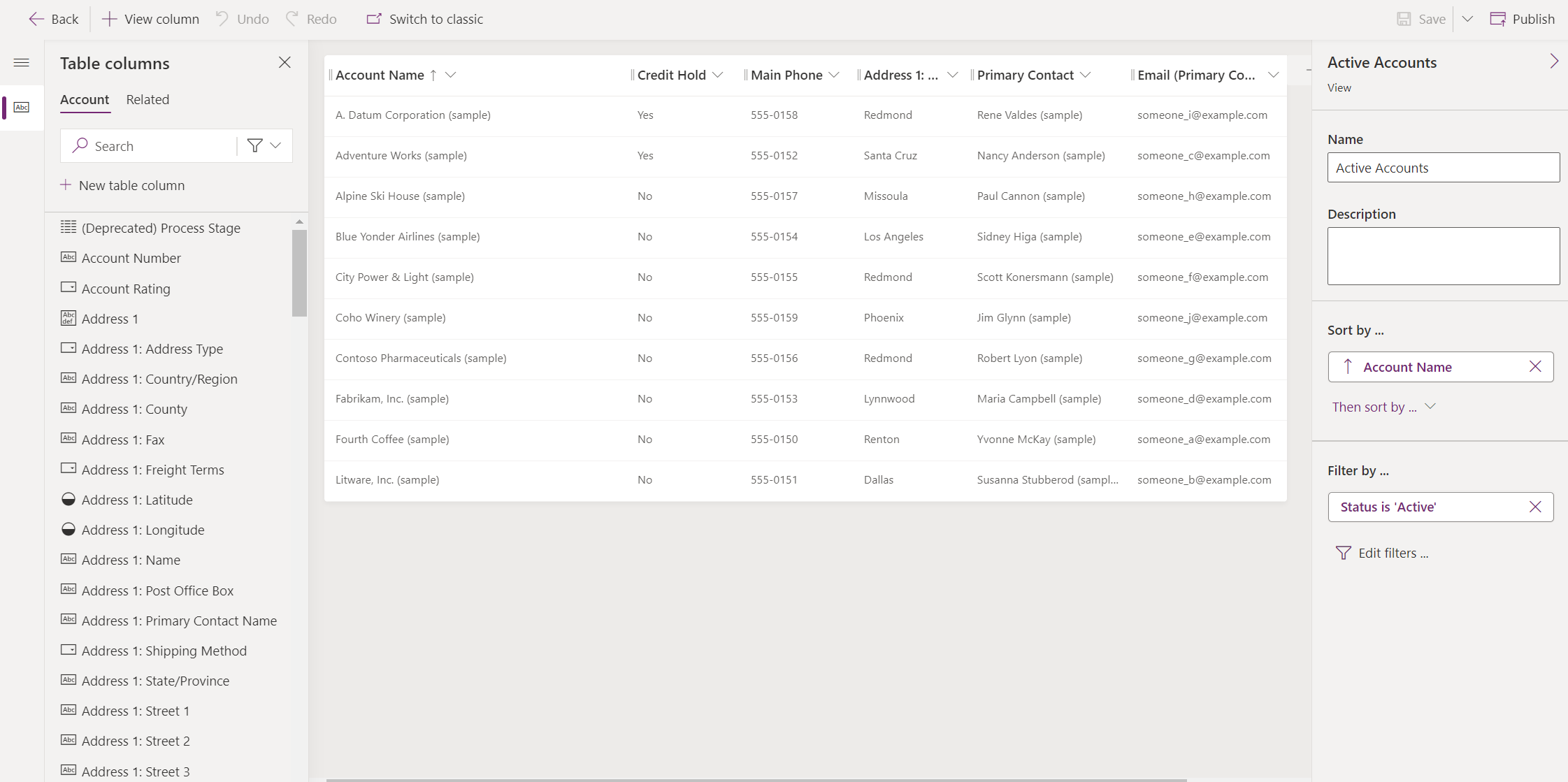Viewport: 1568px width, 782px height.
Task: Remove the Status is Active filter
Action: (x=1535, y=506)
